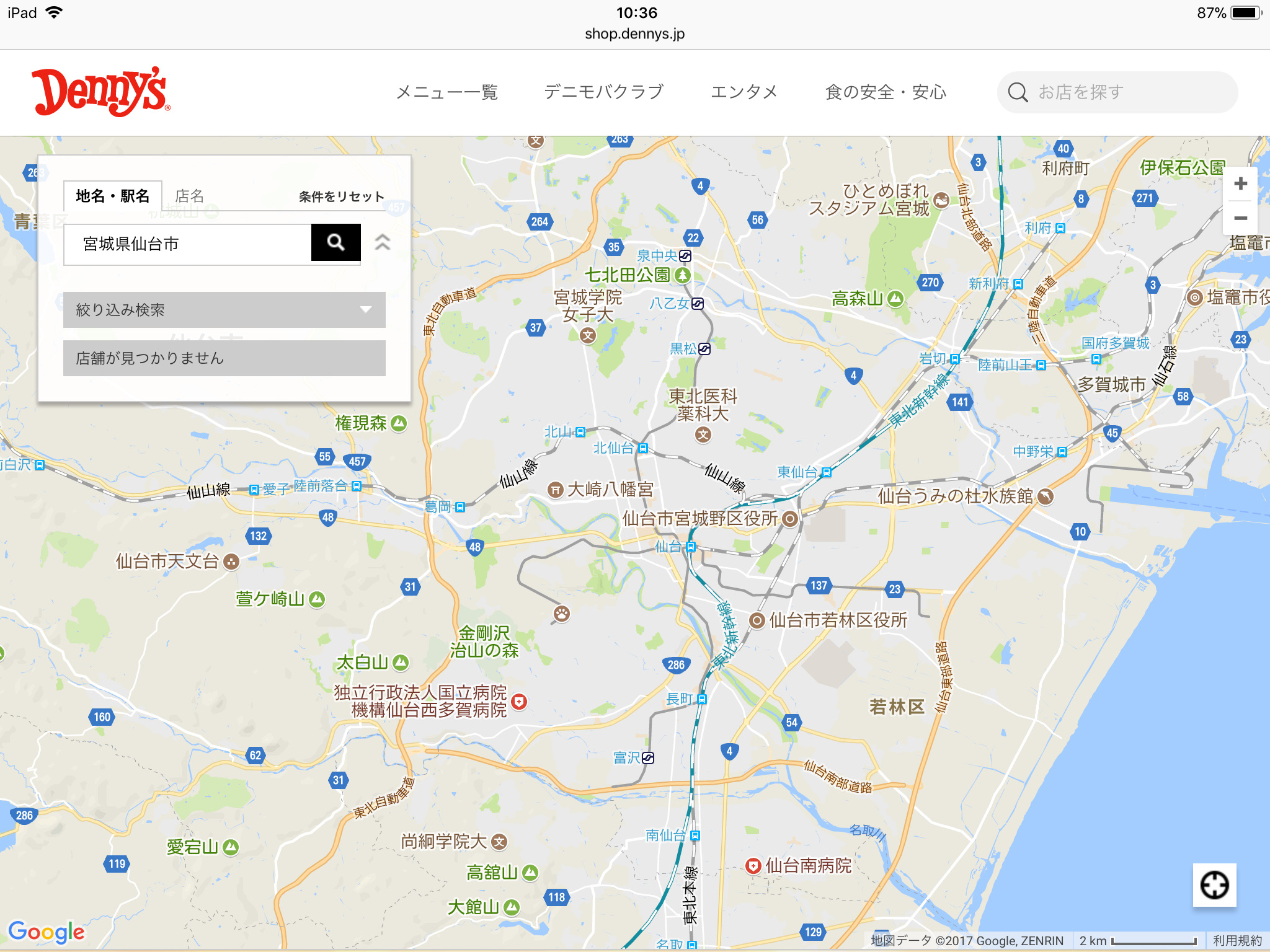Open メニュー一覧 menu
Image resolution: width=1270 pixels, height=952 pixels.
click(x=446, y=92)
